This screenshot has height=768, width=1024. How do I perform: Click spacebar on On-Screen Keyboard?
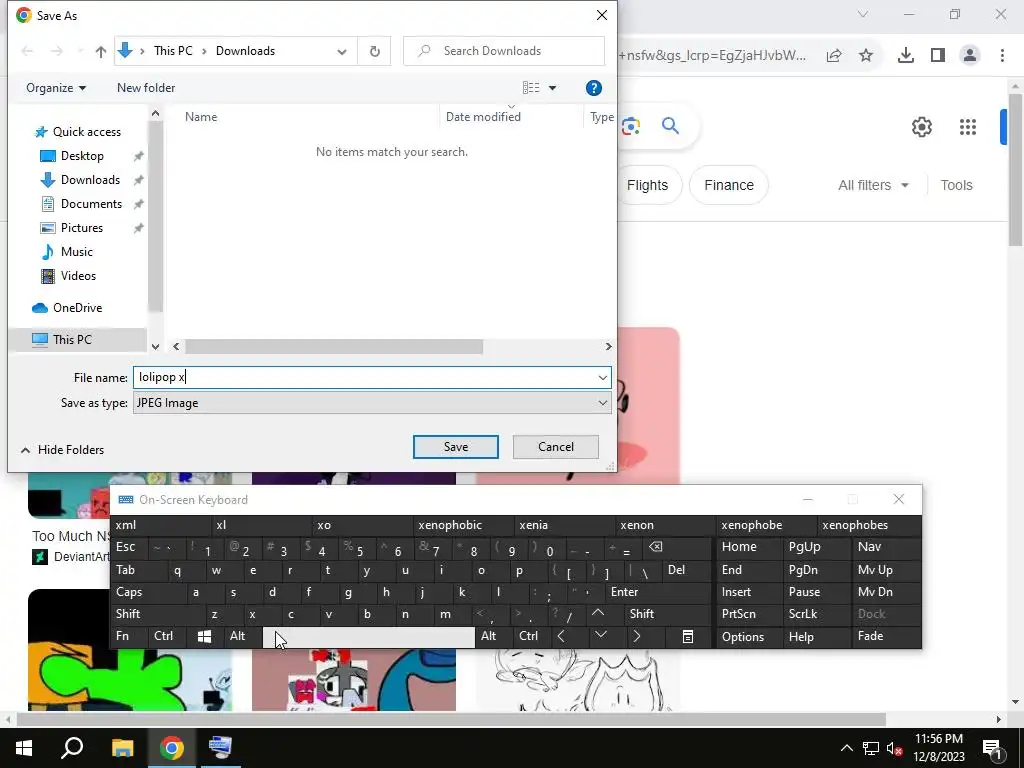[x=368, y=637]
